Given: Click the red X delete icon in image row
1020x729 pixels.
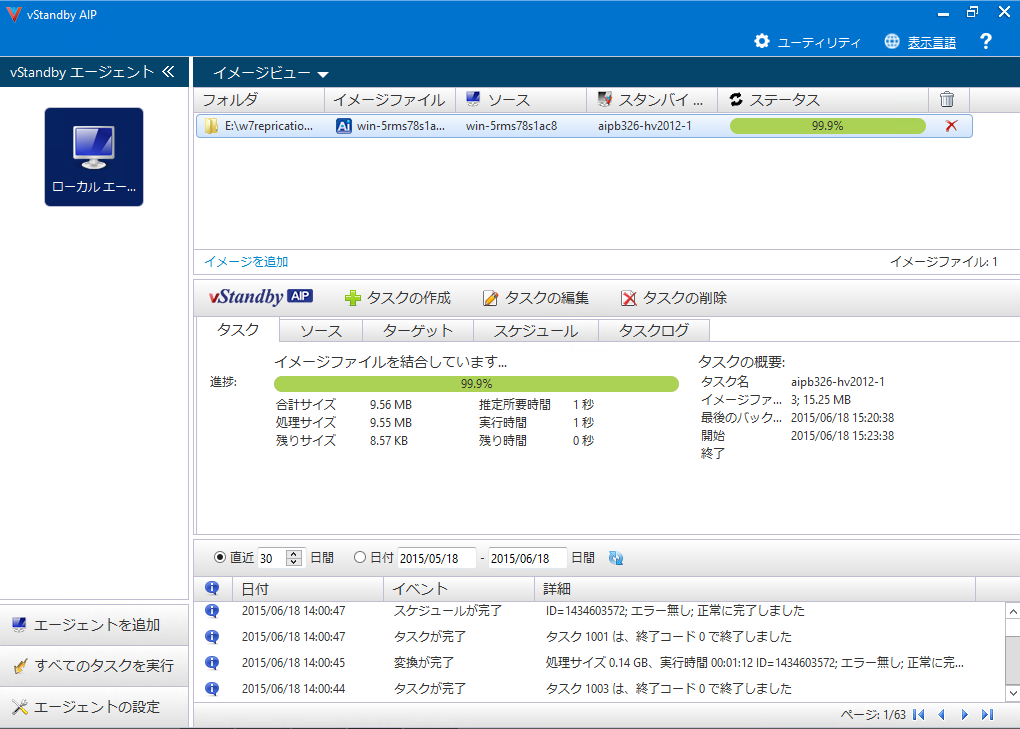Looking at the screenshot, I should click(x=951, y=126).
